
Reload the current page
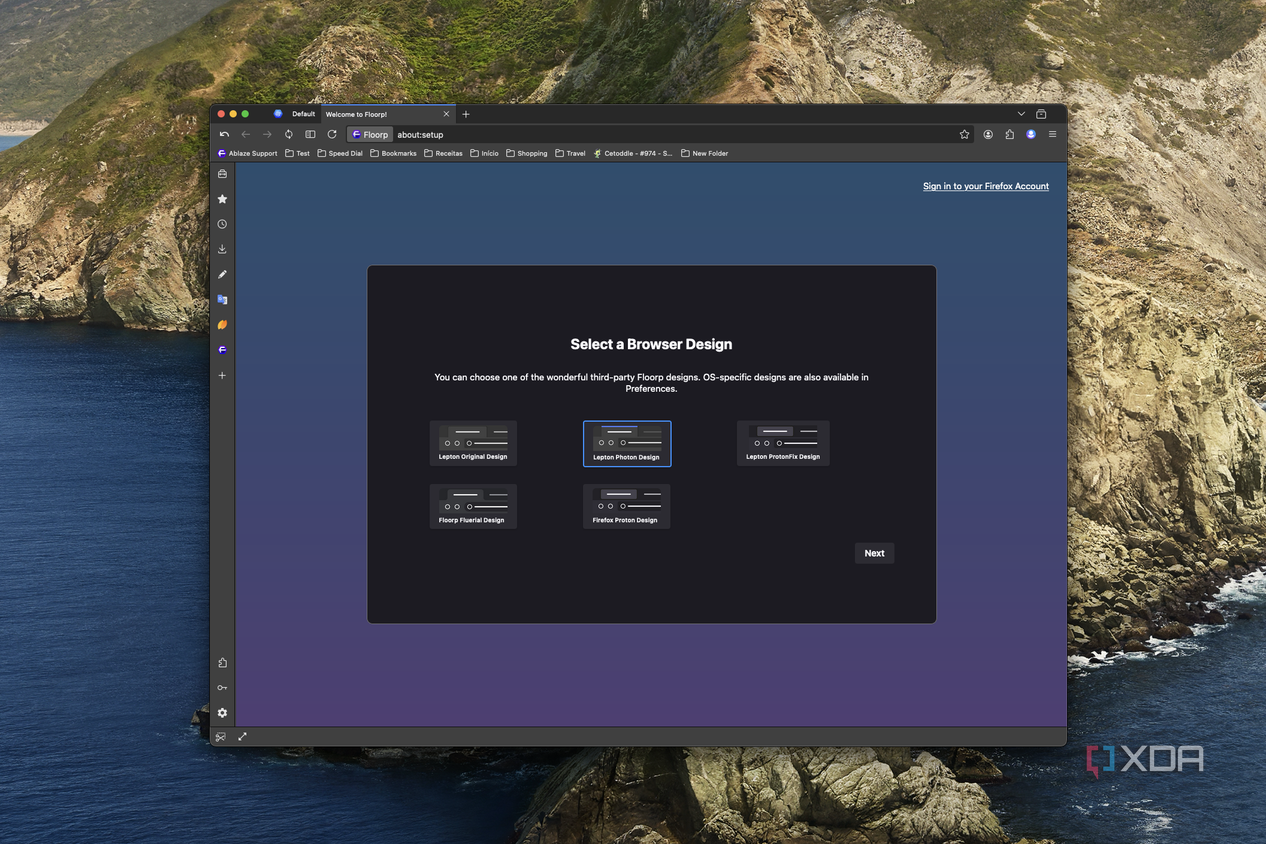(x=332, y=134)
